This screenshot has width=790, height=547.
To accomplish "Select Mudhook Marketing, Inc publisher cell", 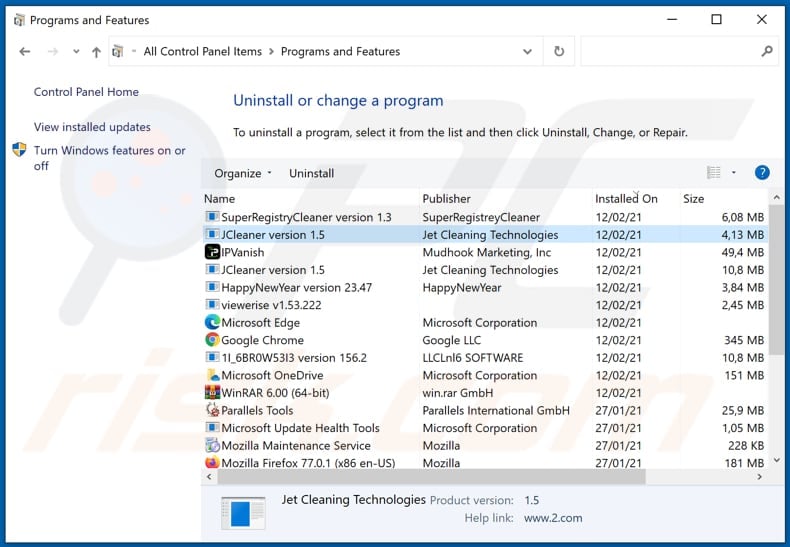I will [487, 252].
